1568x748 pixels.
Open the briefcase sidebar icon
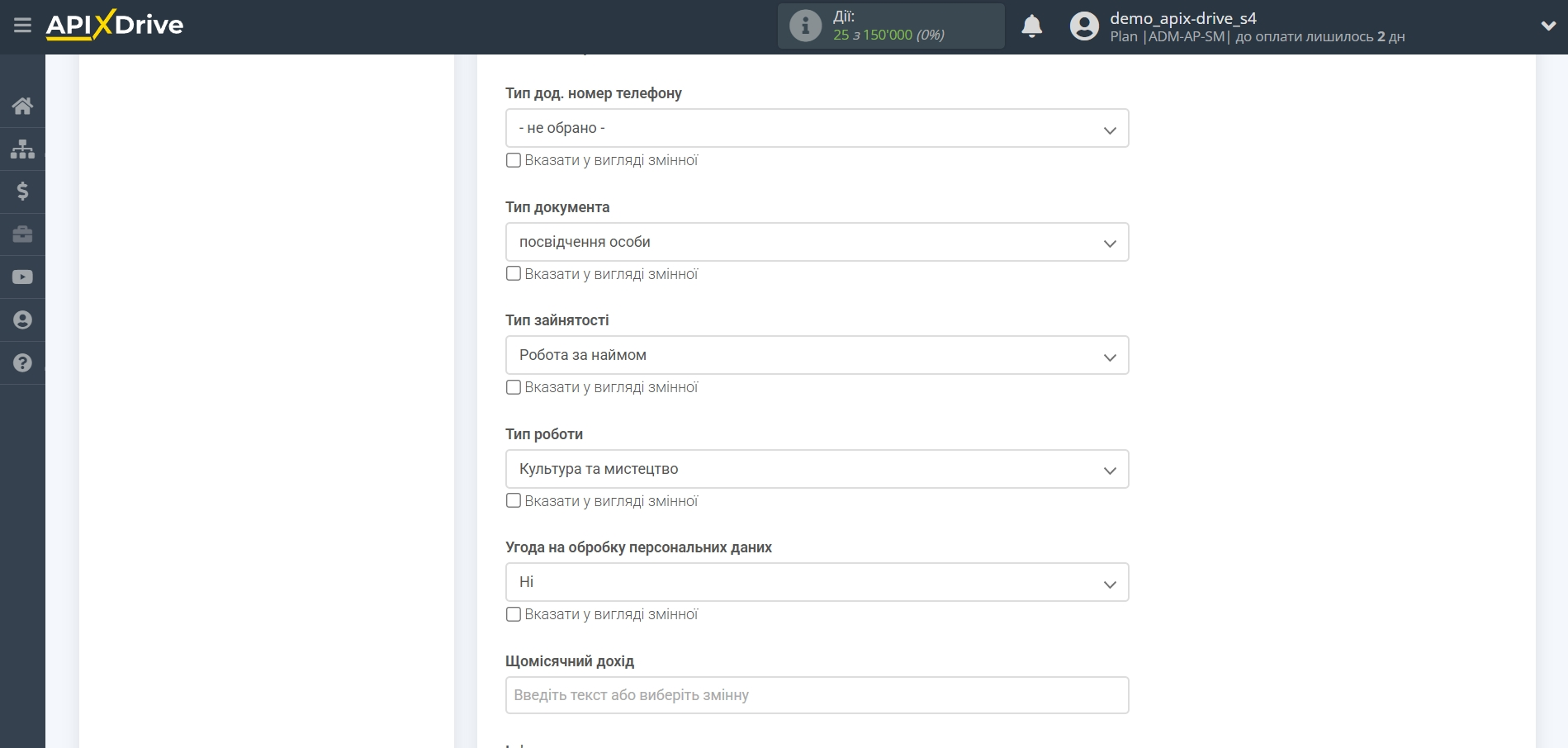click(x=22, y=234)
